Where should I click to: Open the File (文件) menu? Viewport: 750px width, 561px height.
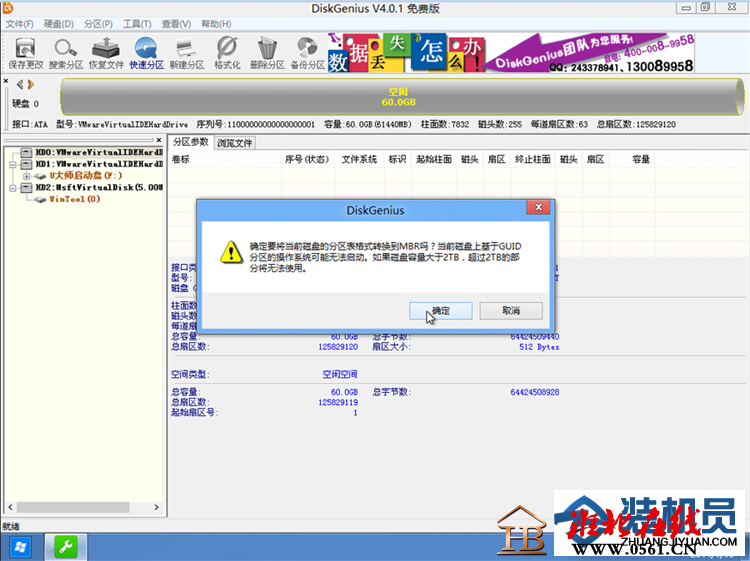click(x=20, y=24)
